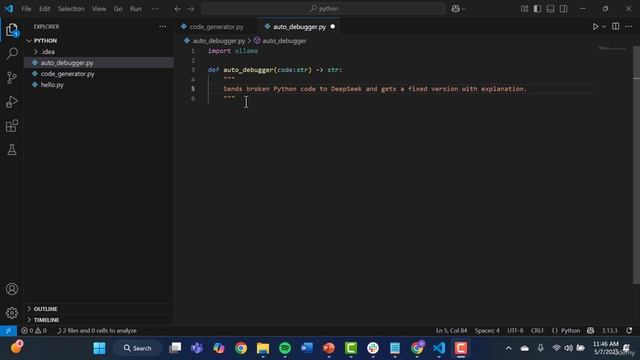Screen dimensions: 640x360
Task: Open additional menus ellipsis in menu bar
Action: 155,9
